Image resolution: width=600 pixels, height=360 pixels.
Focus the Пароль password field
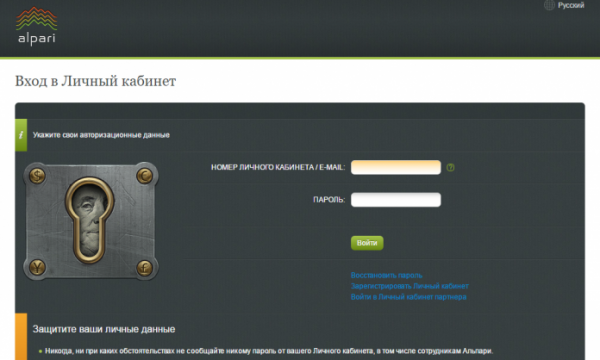(396, 199)
